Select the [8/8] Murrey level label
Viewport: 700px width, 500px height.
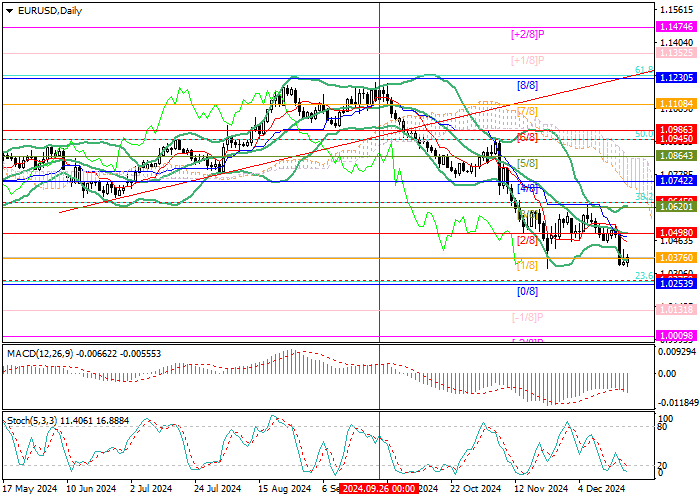[x=528, y=86]
